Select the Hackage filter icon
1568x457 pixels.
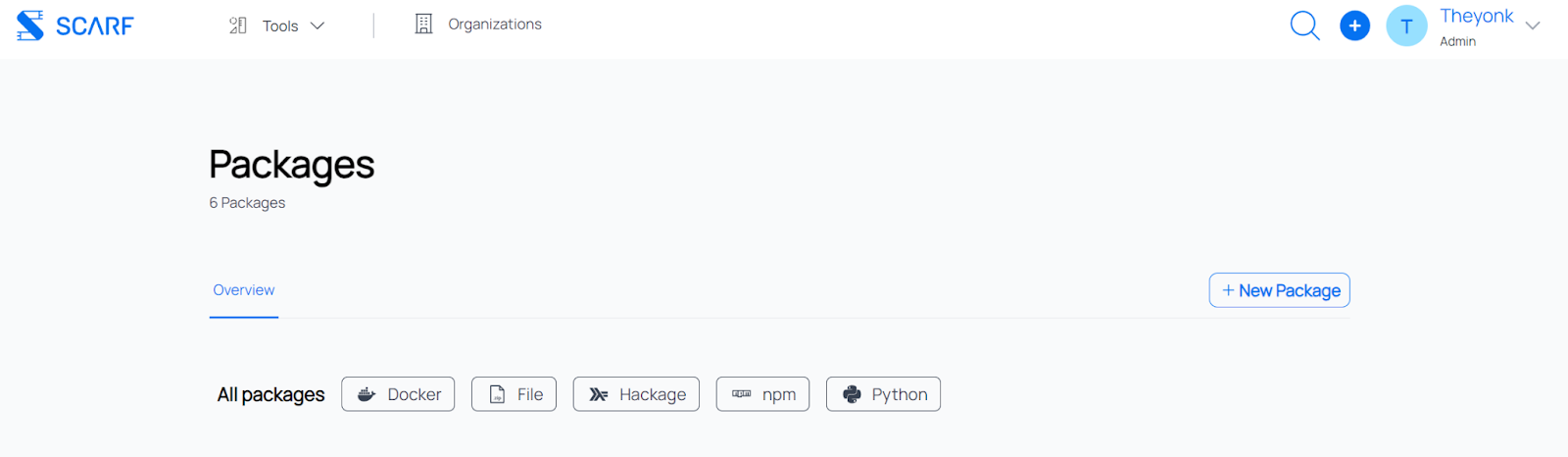[598, 394]
